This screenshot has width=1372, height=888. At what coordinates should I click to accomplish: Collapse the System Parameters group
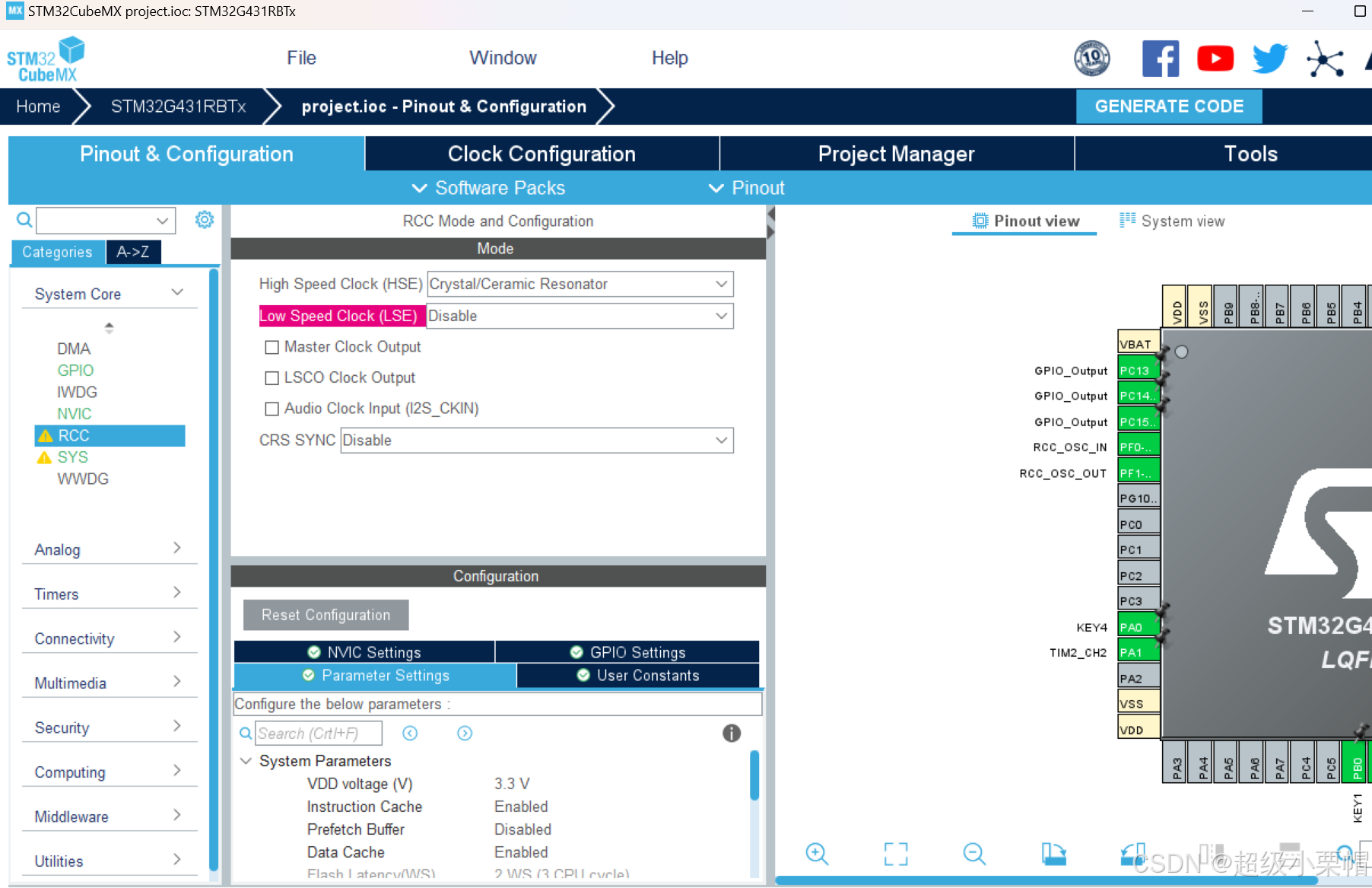point(246,761)
